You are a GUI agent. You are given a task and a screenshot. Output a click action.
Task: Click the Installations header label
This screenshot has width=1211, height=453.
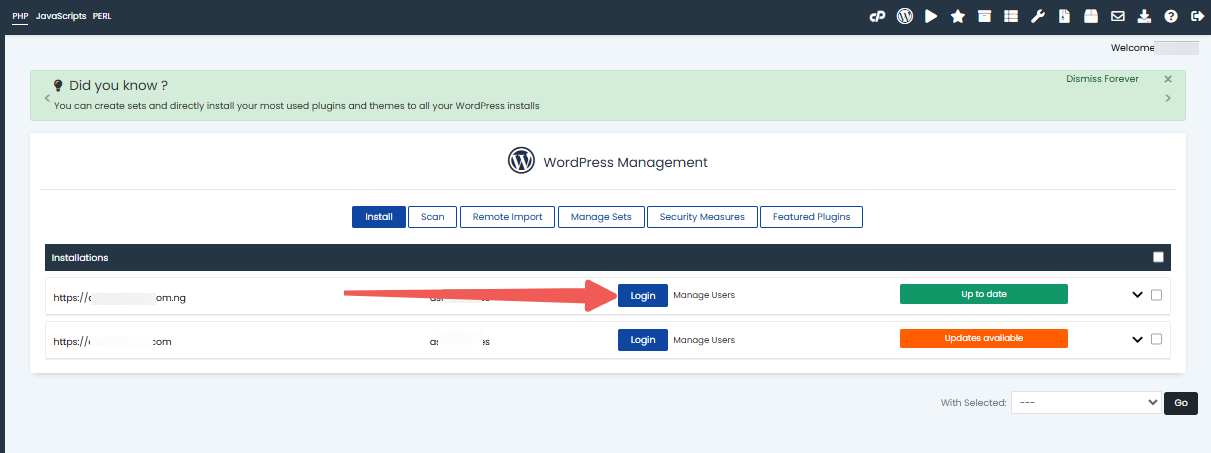click(x=80, y=257)
